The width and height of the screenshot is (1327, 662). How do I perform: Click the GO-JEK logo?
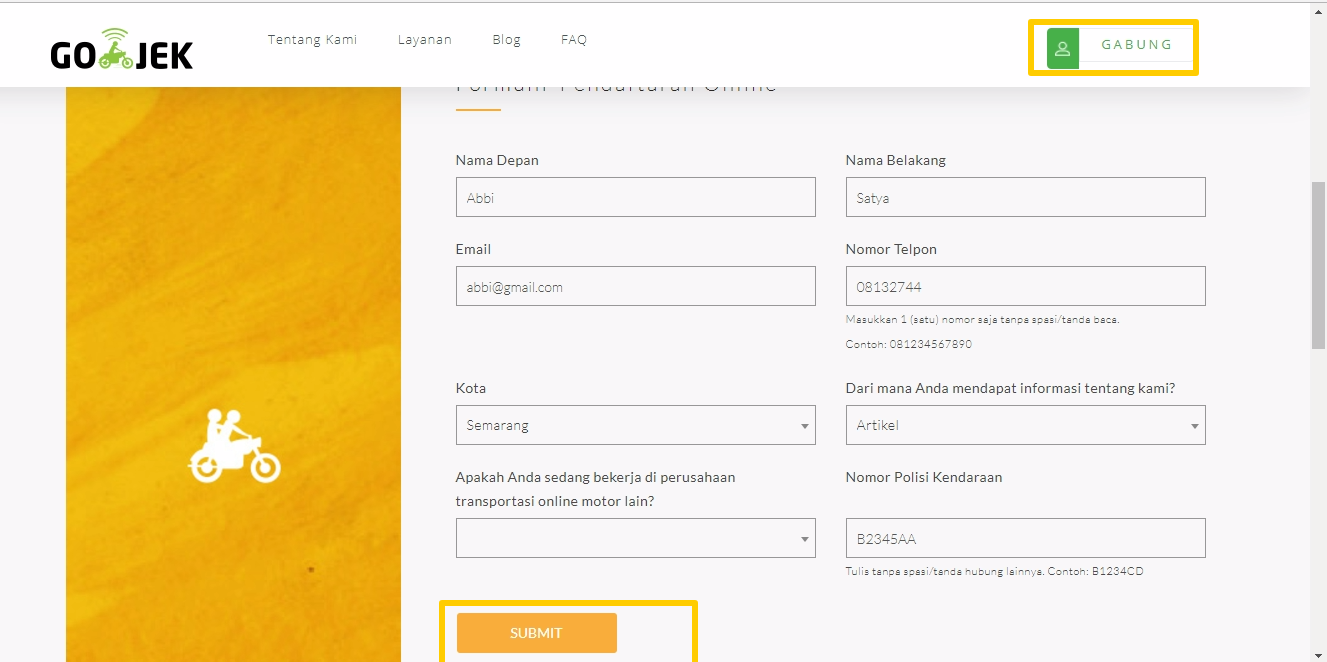(x=120, y=48)
